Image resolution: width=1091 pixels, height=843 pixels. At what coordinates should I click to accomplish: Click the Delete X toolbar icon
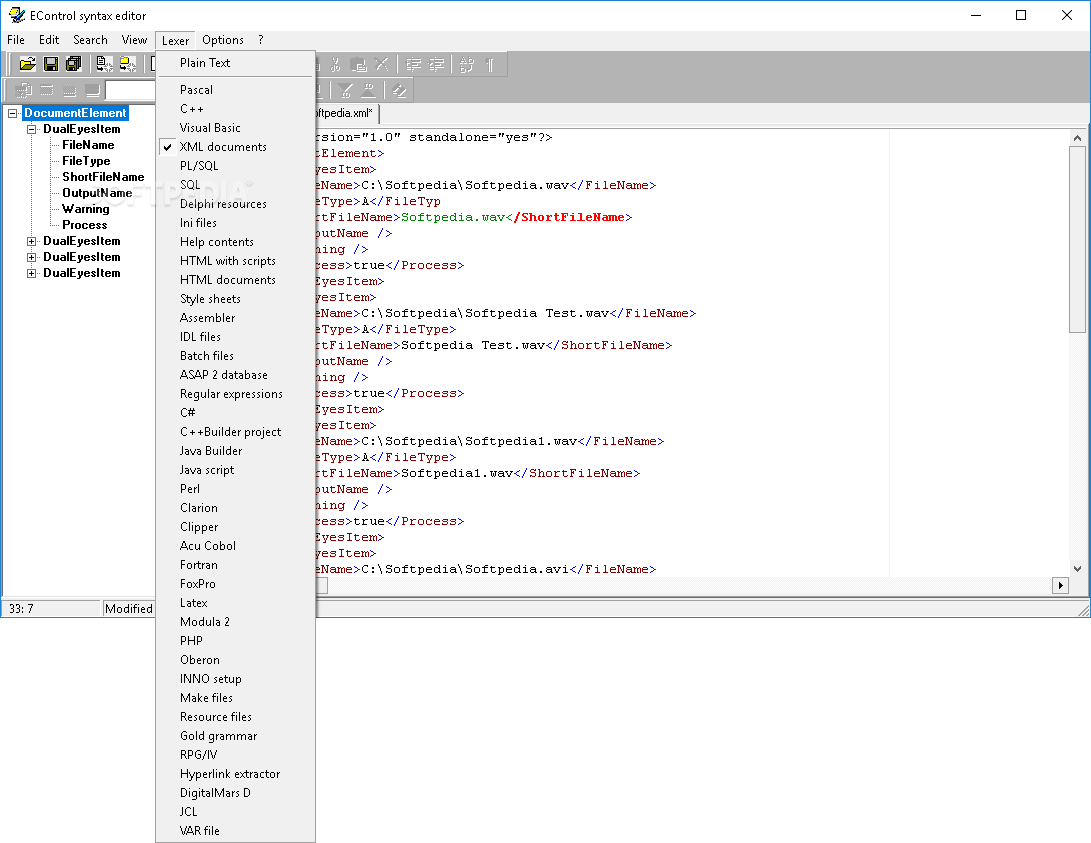pyautogui.click(x=381, y=65)
